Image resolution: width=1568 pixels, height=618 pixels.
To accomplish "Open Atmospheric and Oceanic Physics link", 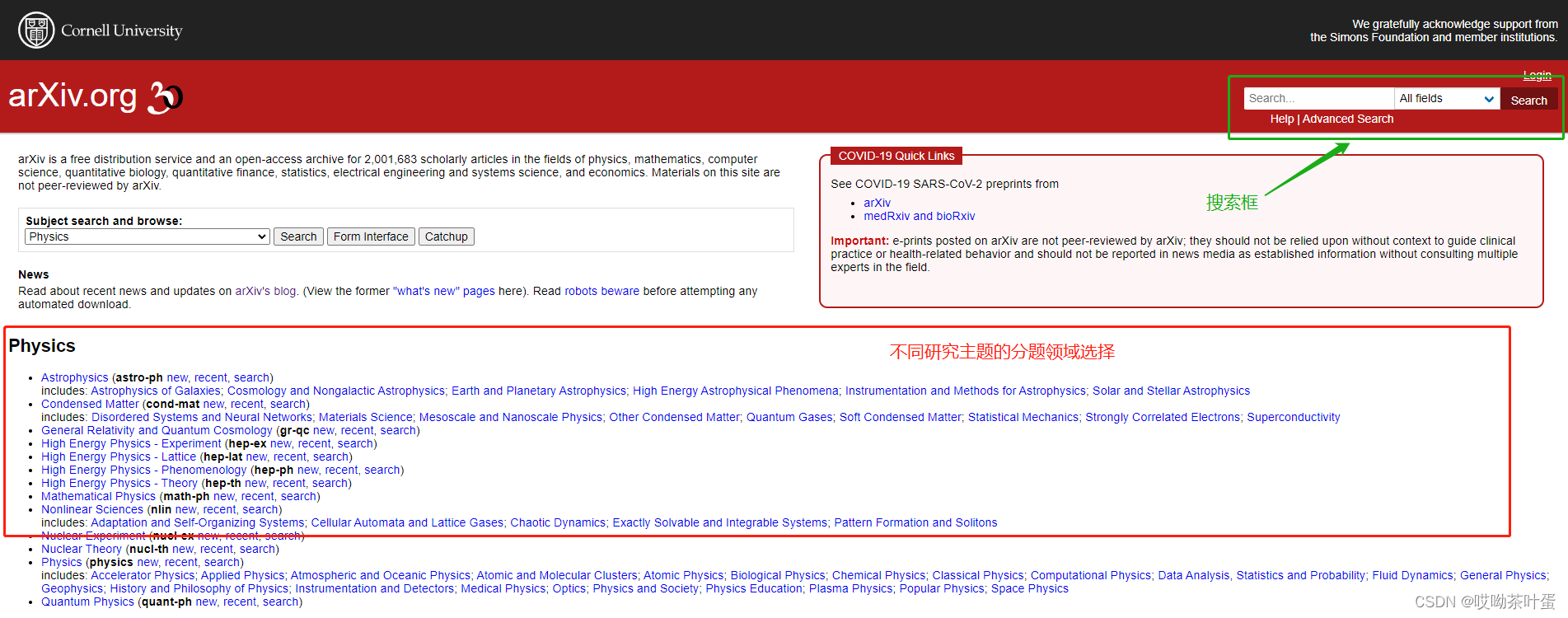I will point(380,575).
